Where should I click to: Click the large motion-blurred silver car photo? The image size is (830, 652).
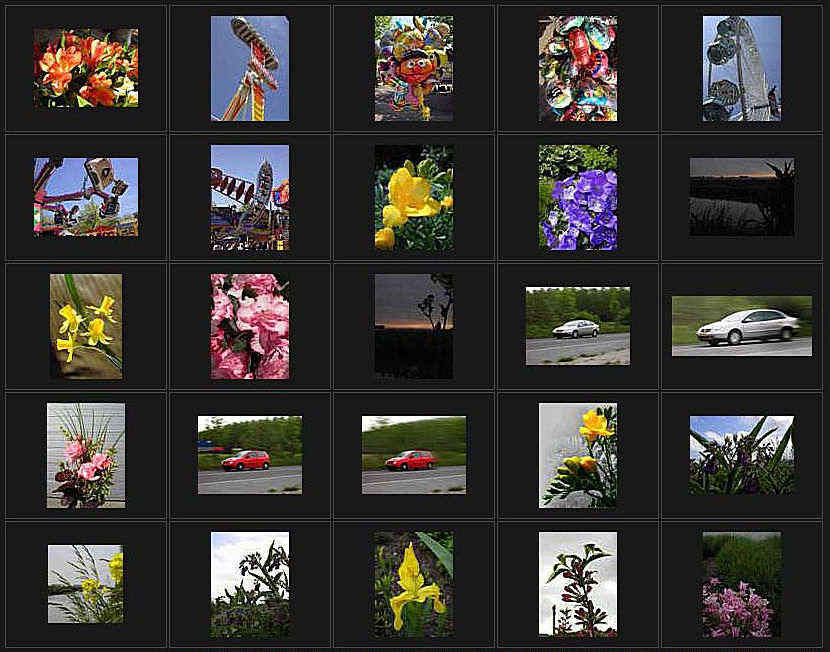coord(741,325)
